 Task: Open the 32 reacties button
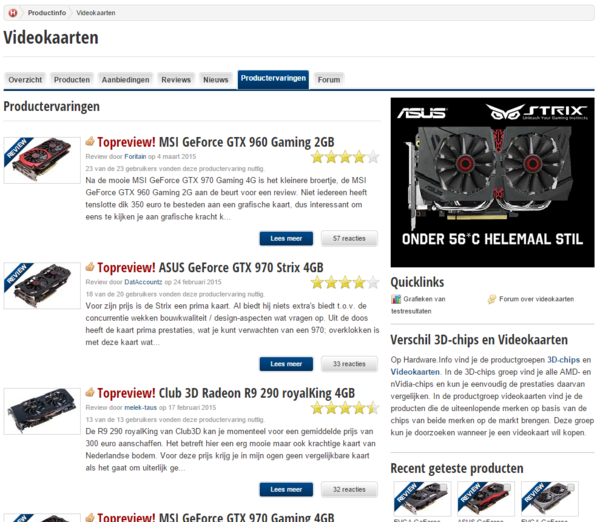349,489
